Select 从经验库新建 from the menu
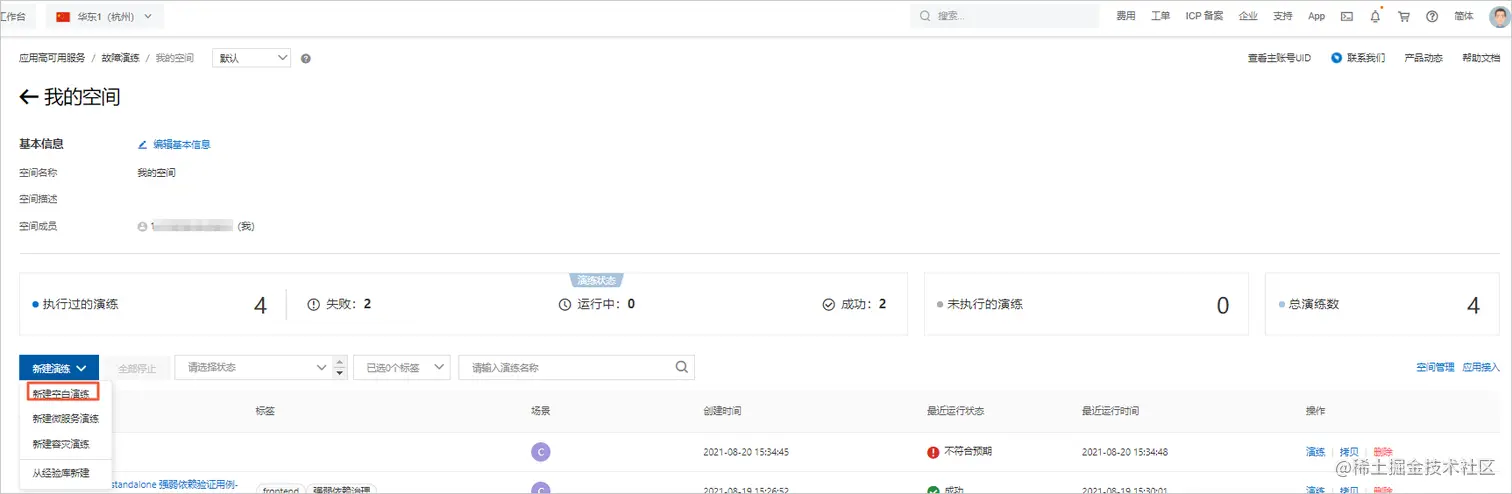Image resolution: width=1512 pixels, height=494 pixels. (x=61, y=473)
